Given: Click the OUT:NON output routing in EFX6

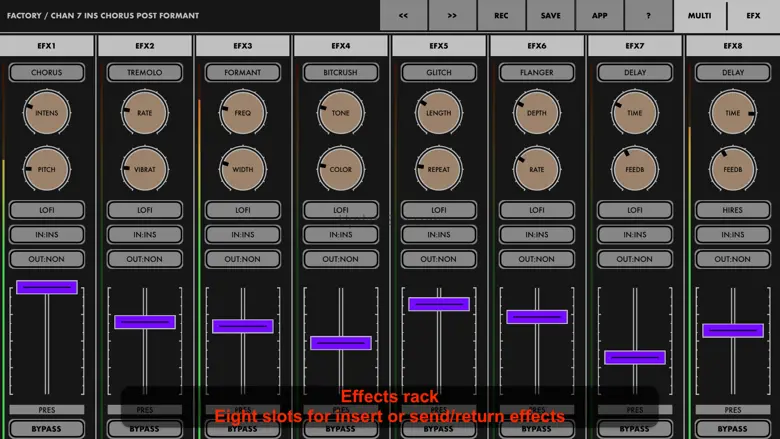Looking at the screenshot, I should tap(537, 259).
